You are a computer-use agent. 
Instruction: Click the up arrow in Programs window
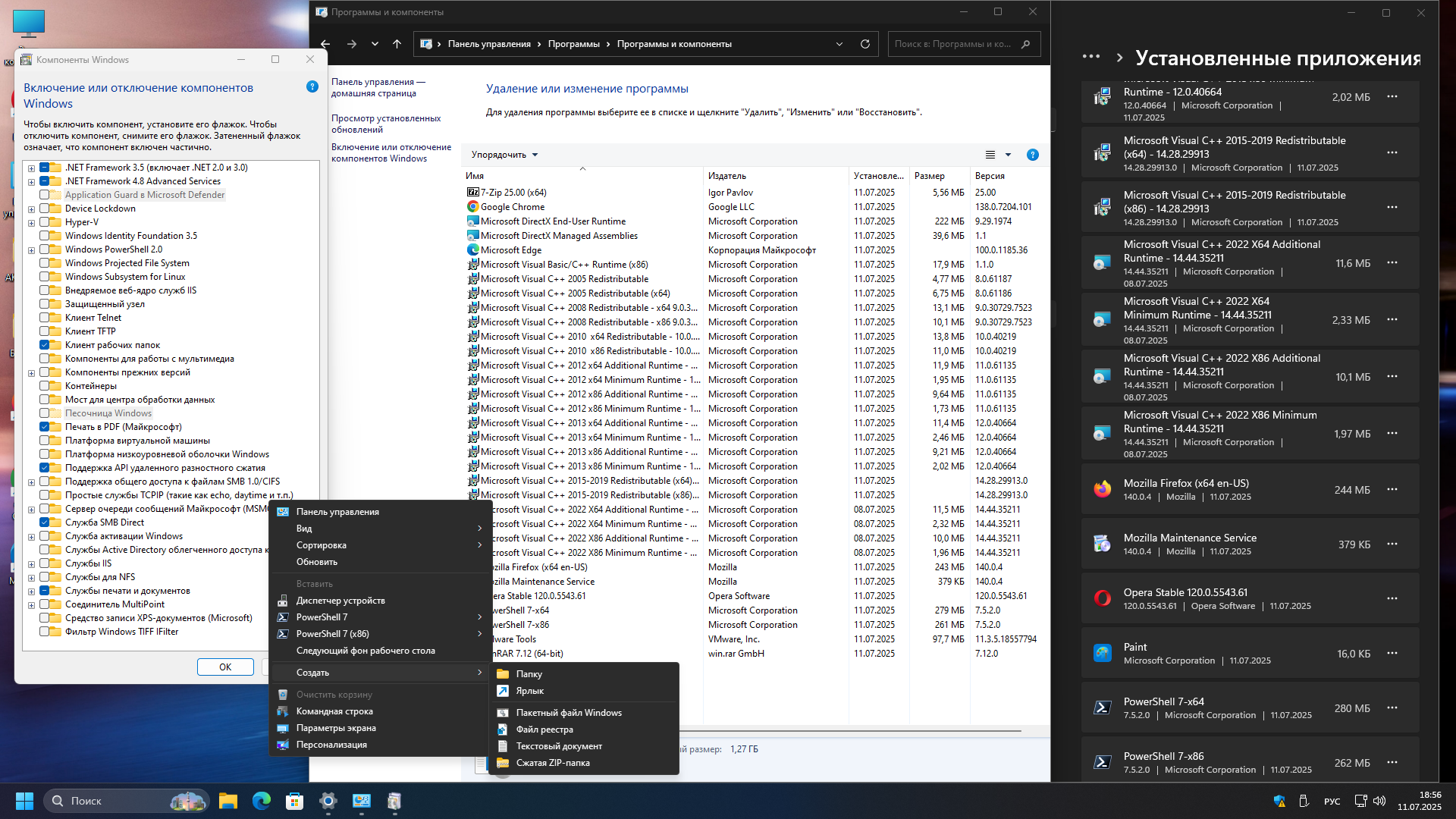[397, 44]
